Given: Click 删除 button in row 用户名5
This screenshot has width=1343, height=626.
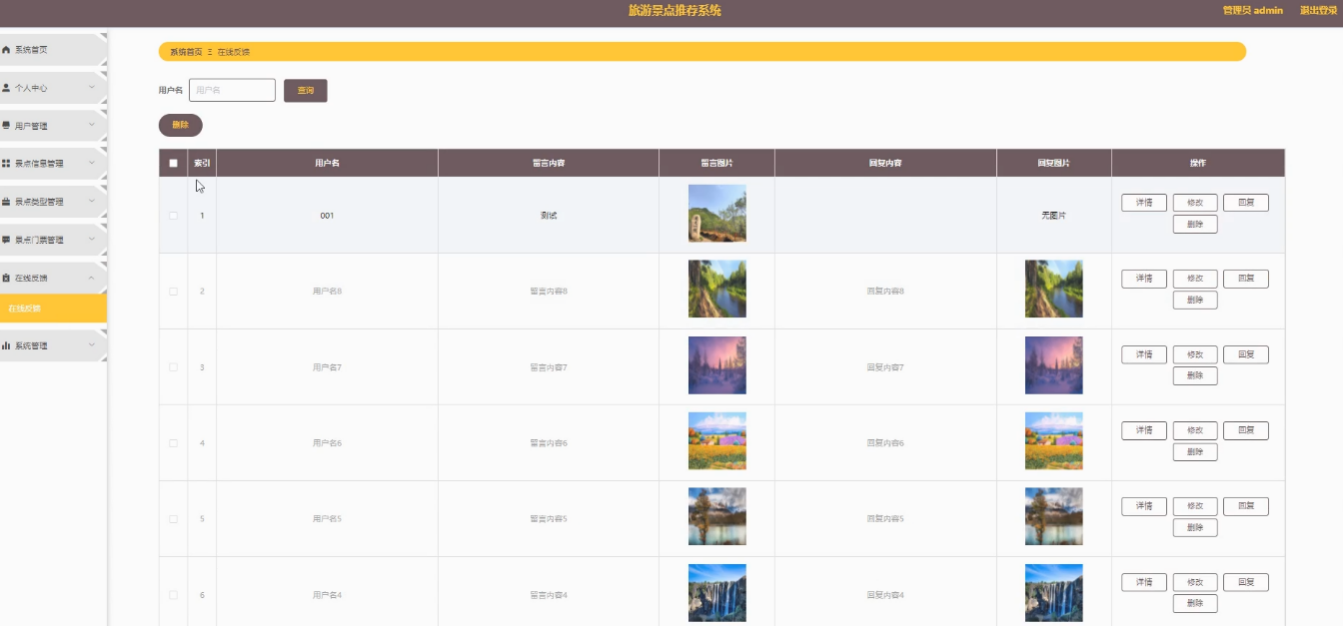Looking at the screenshot, I should click(1195, 528).
